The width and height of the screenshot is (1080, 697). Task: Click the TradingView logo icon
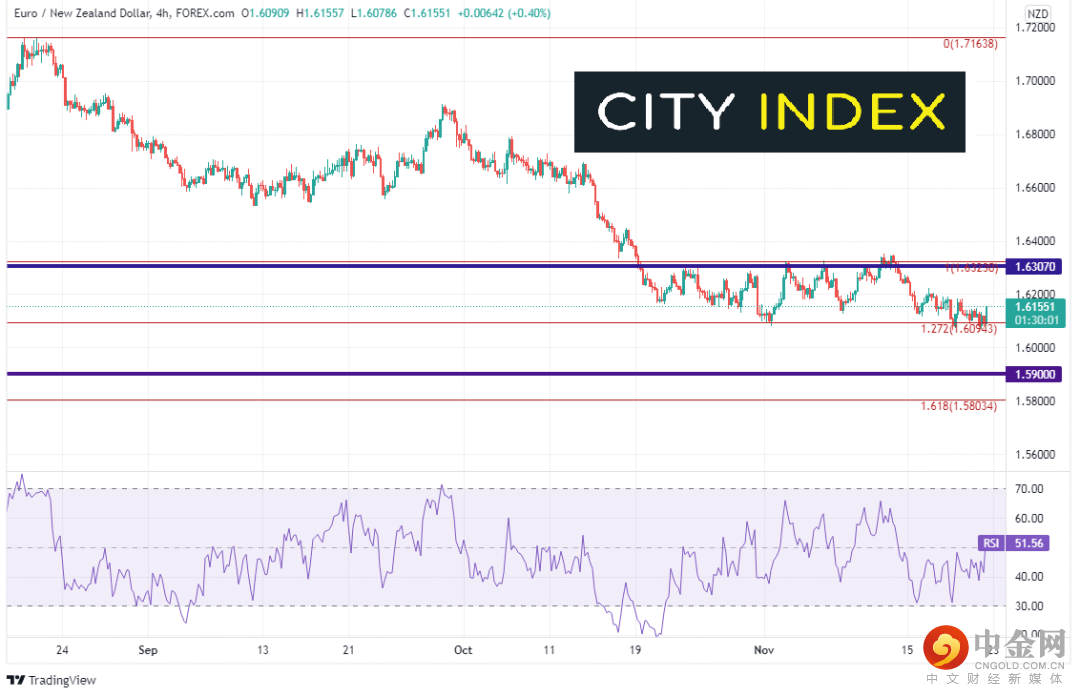click(16, 680)
